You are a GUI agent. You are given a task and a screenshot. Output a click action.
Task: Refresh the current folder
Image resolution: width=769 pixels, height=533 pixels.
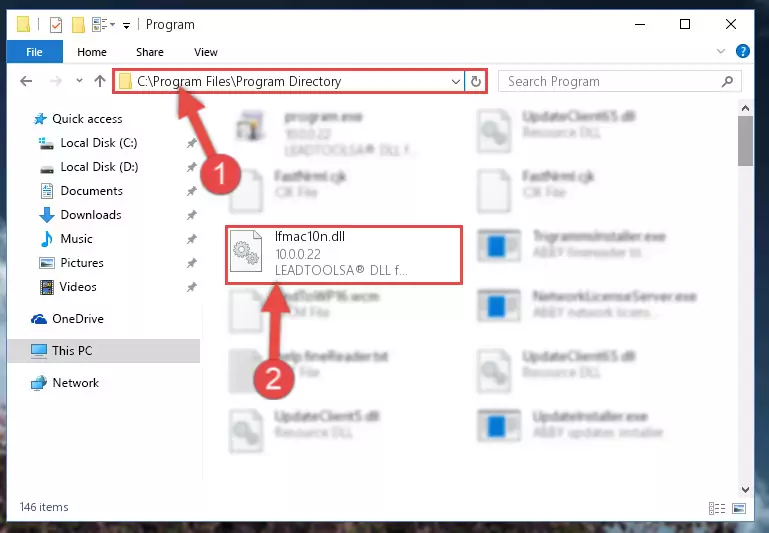point(476,81)
